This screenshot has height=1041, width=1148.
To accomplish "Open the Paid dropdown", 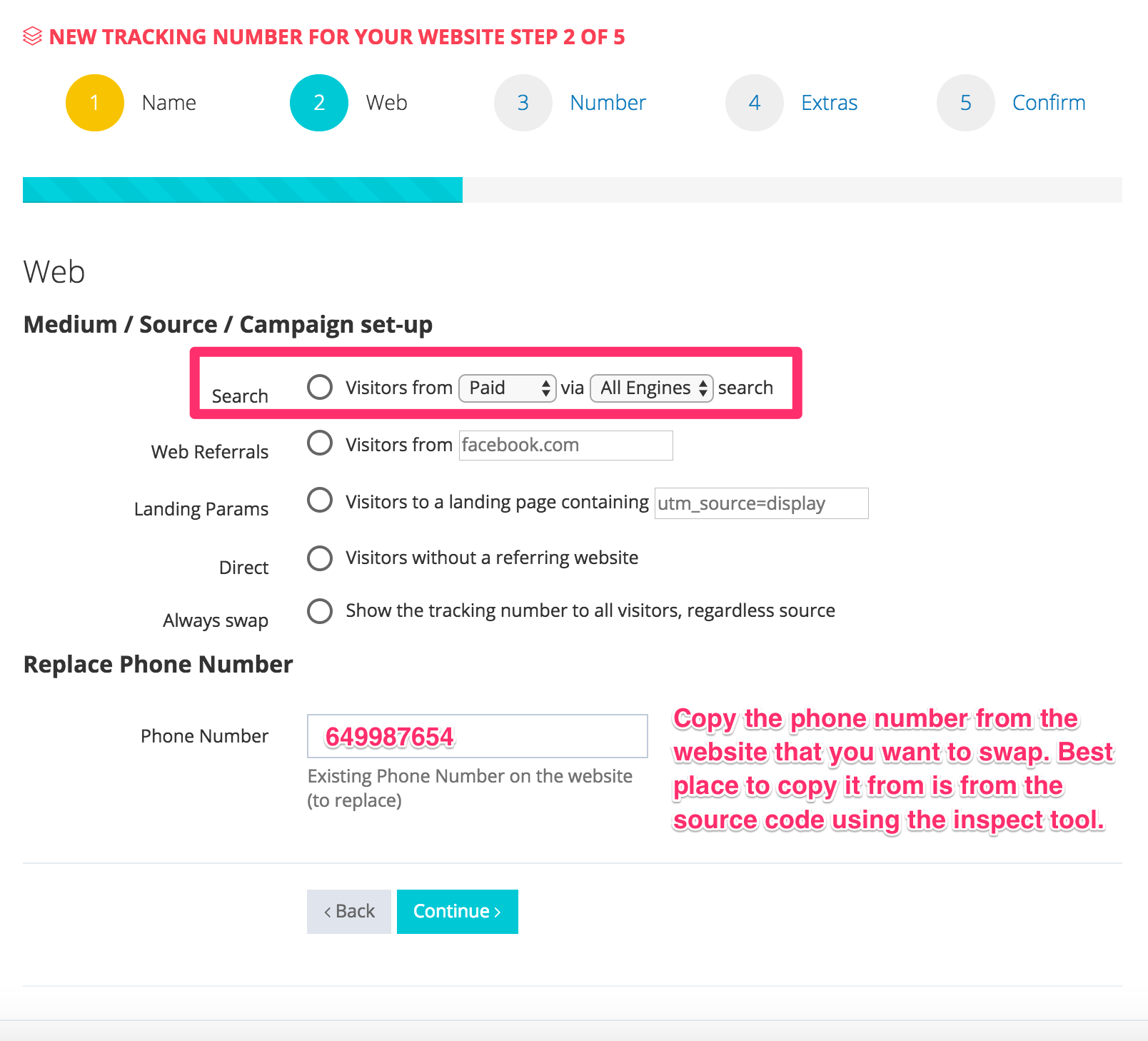I will click(507, 388).
